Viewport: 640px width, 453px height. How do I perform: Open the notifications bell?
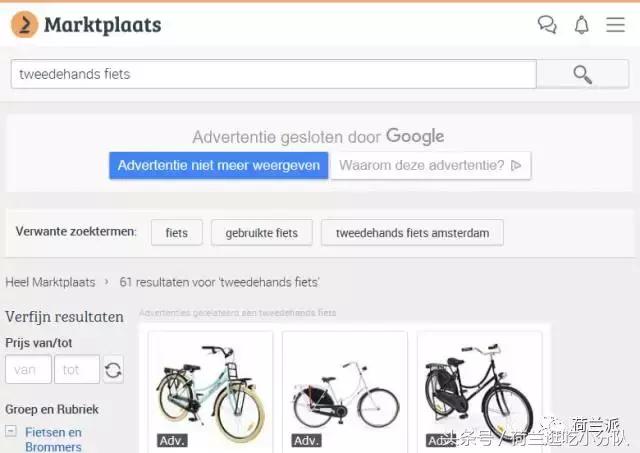click(x=581, y=25)
